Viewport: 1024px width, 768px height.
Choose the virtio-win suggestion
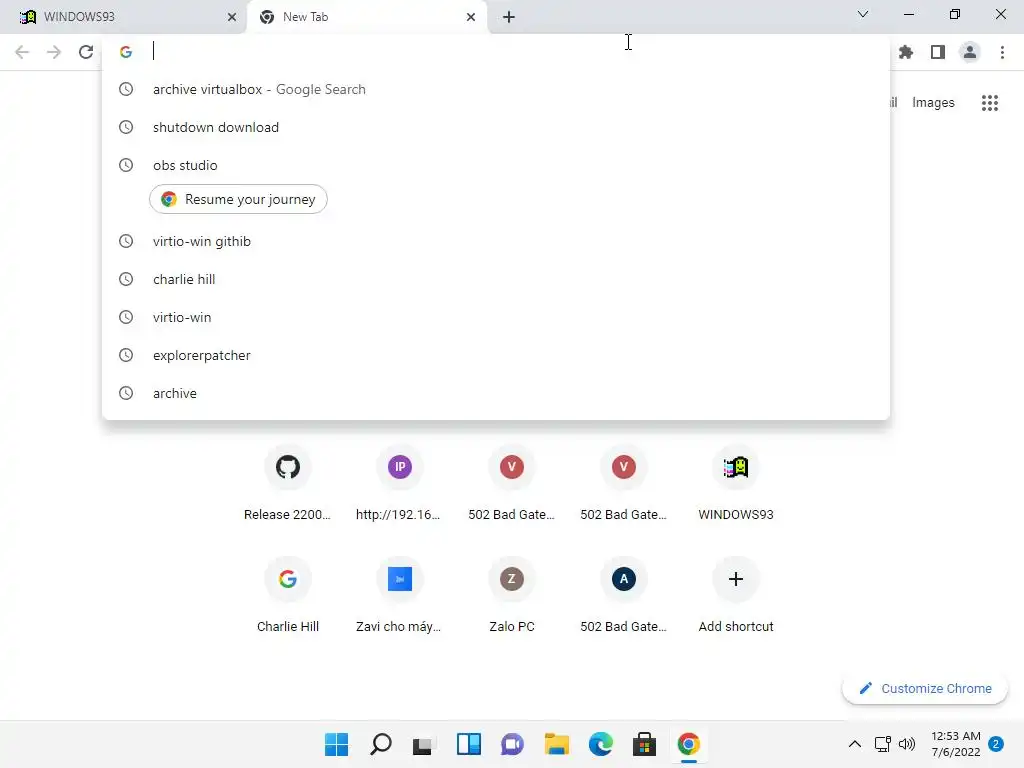[x=496, y=317]
